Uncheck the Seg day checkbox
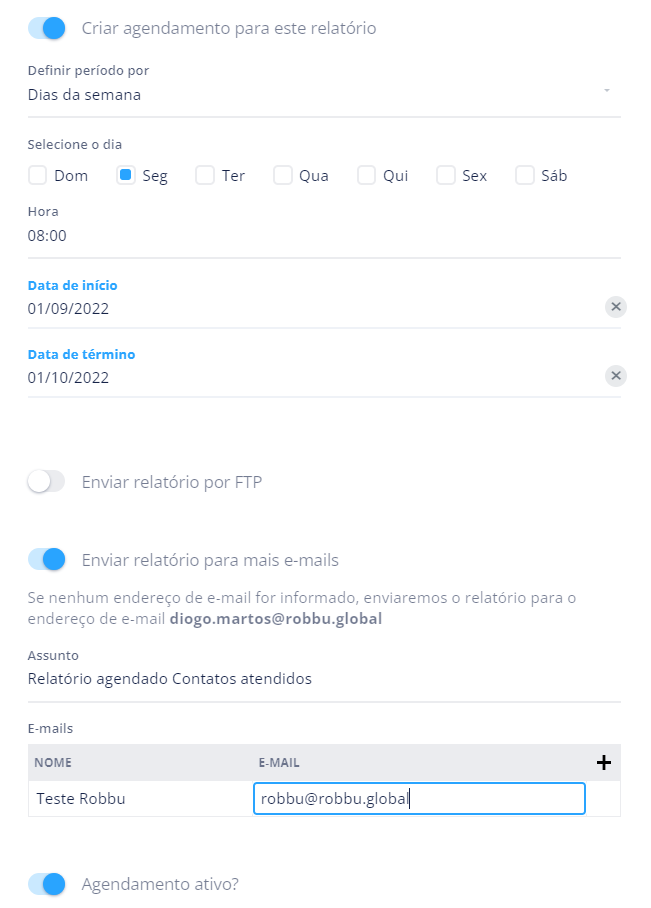The width and height of the screenshot is (651, 908). pyautogui.click(x=126, y=176)
